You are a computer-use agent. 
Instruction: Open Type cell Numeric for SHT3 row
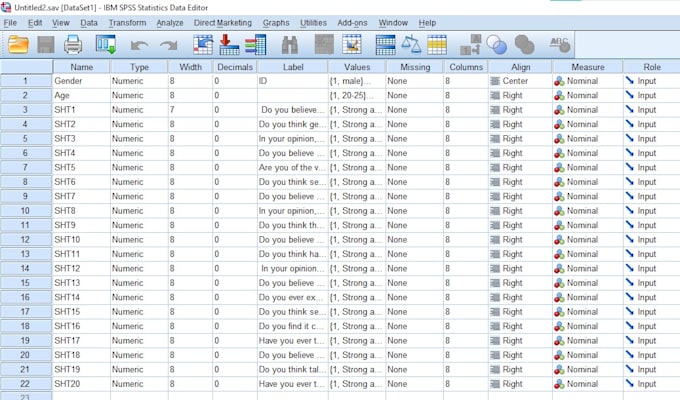point(139,139)
